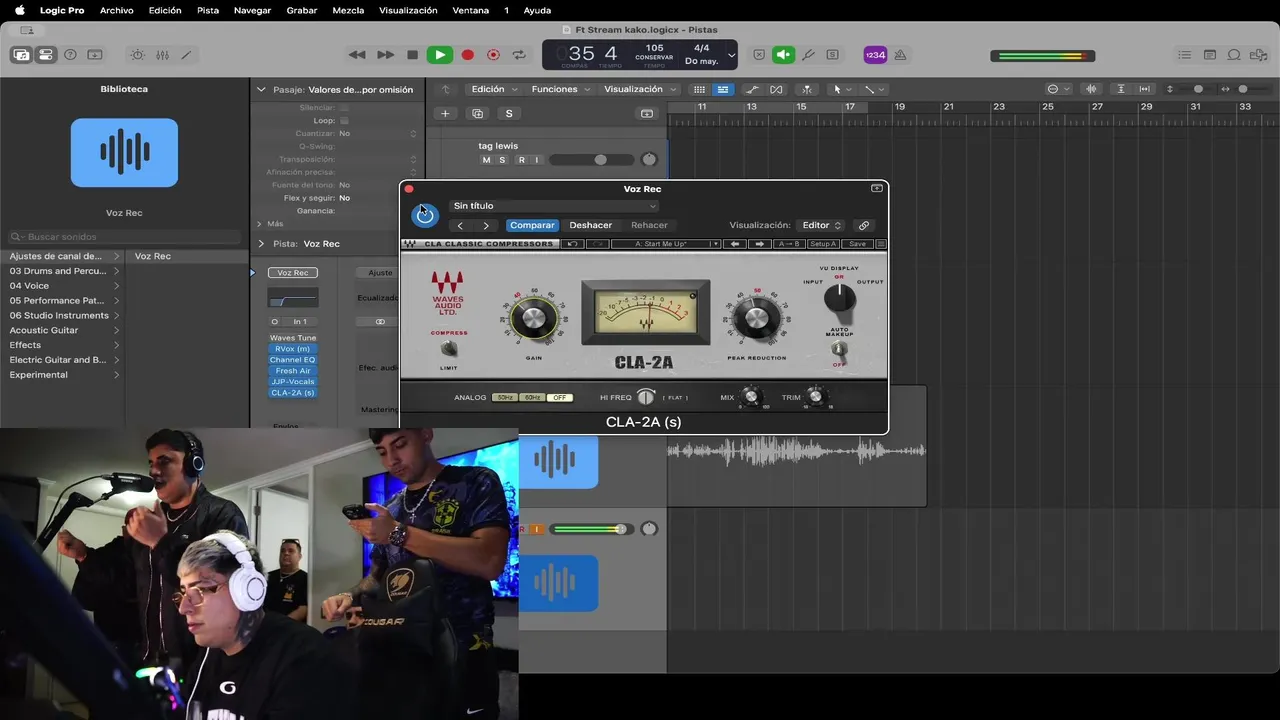Record-enable the tag lewis track

coord(520,160)
